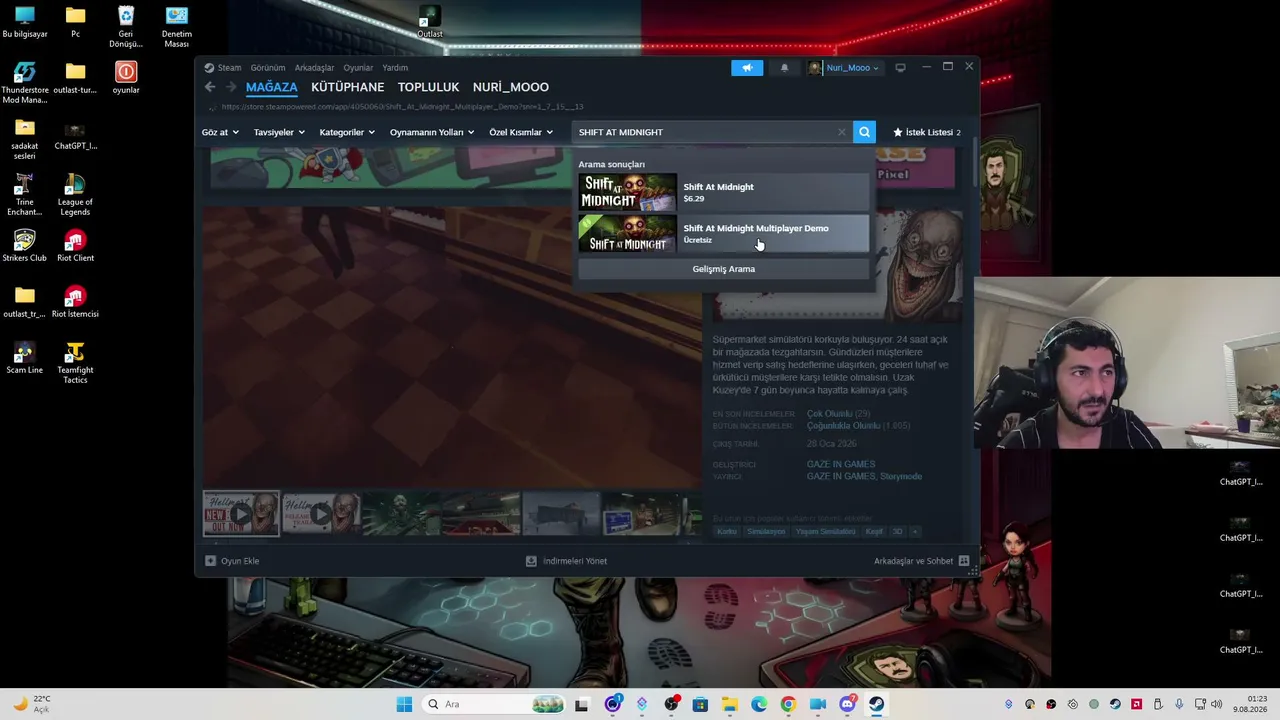Click the Yaşam Simülatörü tag
1280x720 pixels.
tap(826, 531)
